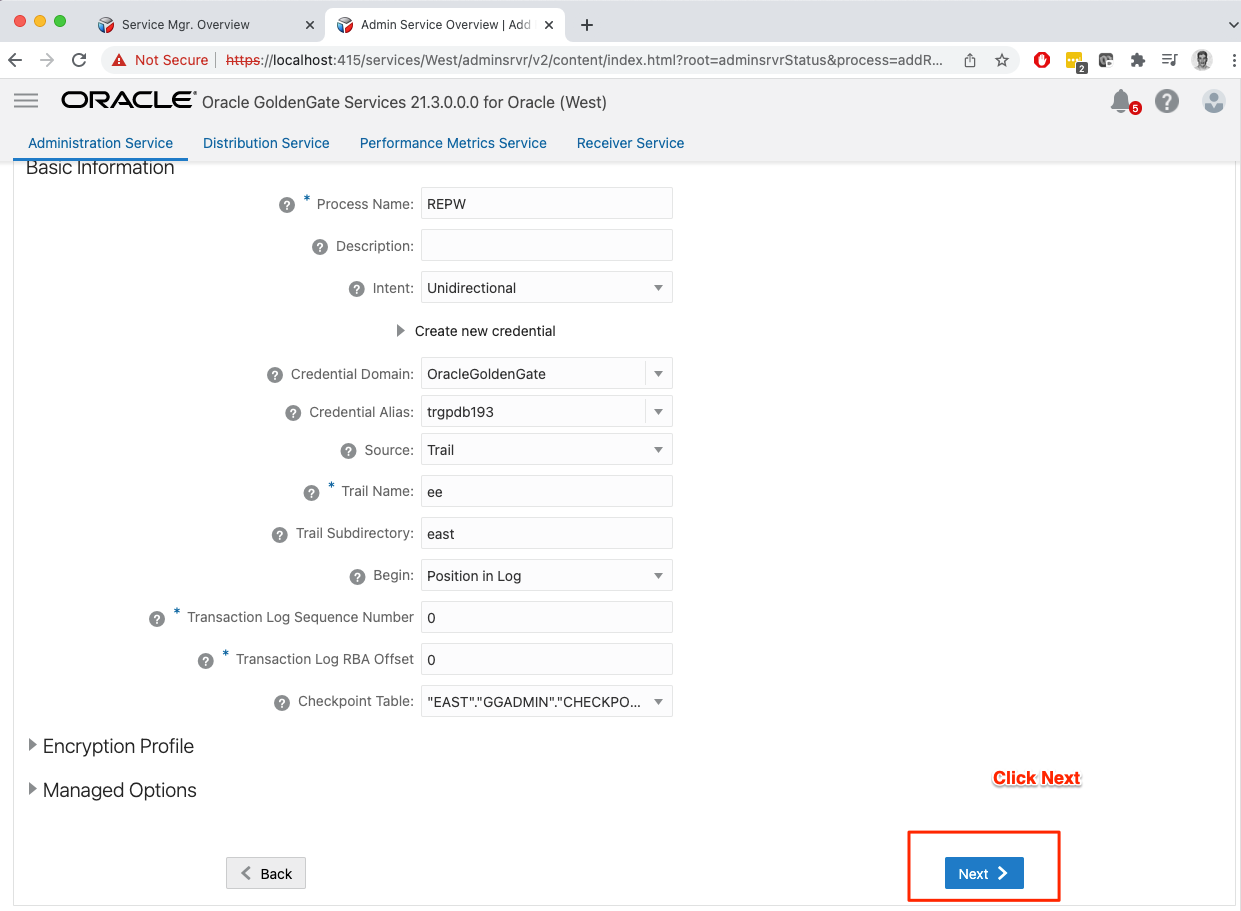The image size is (1241, 911).
Task: Open the browser extensions puzzle icon
Action: (x=1137, y=60)
